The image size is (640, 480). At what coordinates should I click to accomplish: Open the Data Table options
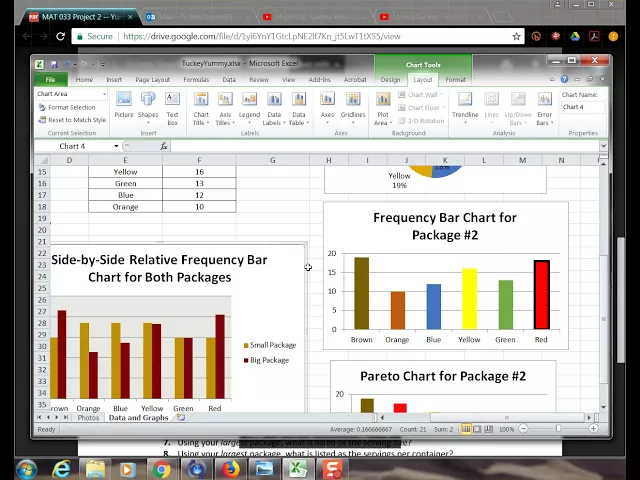pos(299,108)
